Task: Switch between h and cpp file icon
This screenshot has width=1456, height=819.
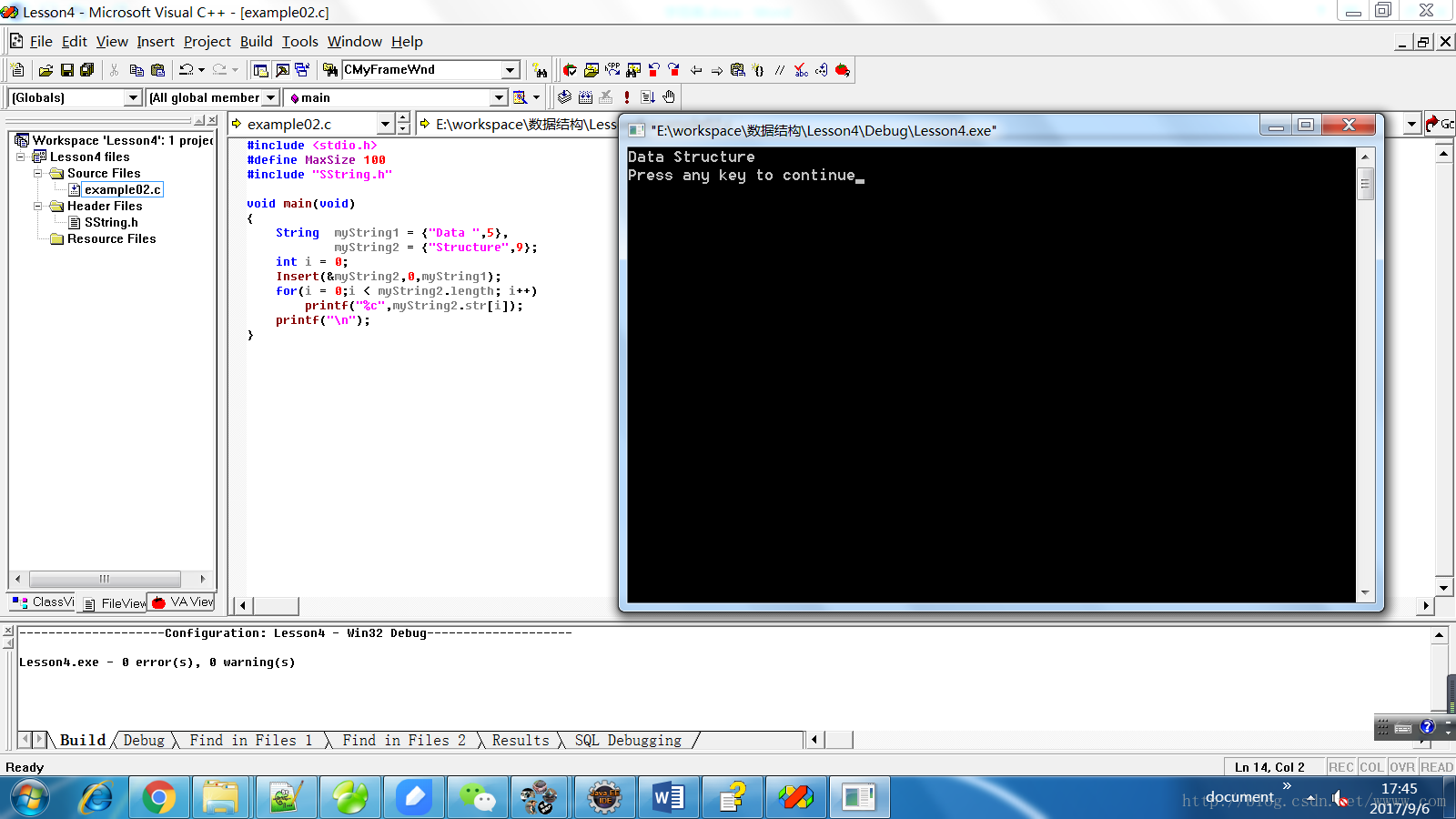Action: click(612, 70)
